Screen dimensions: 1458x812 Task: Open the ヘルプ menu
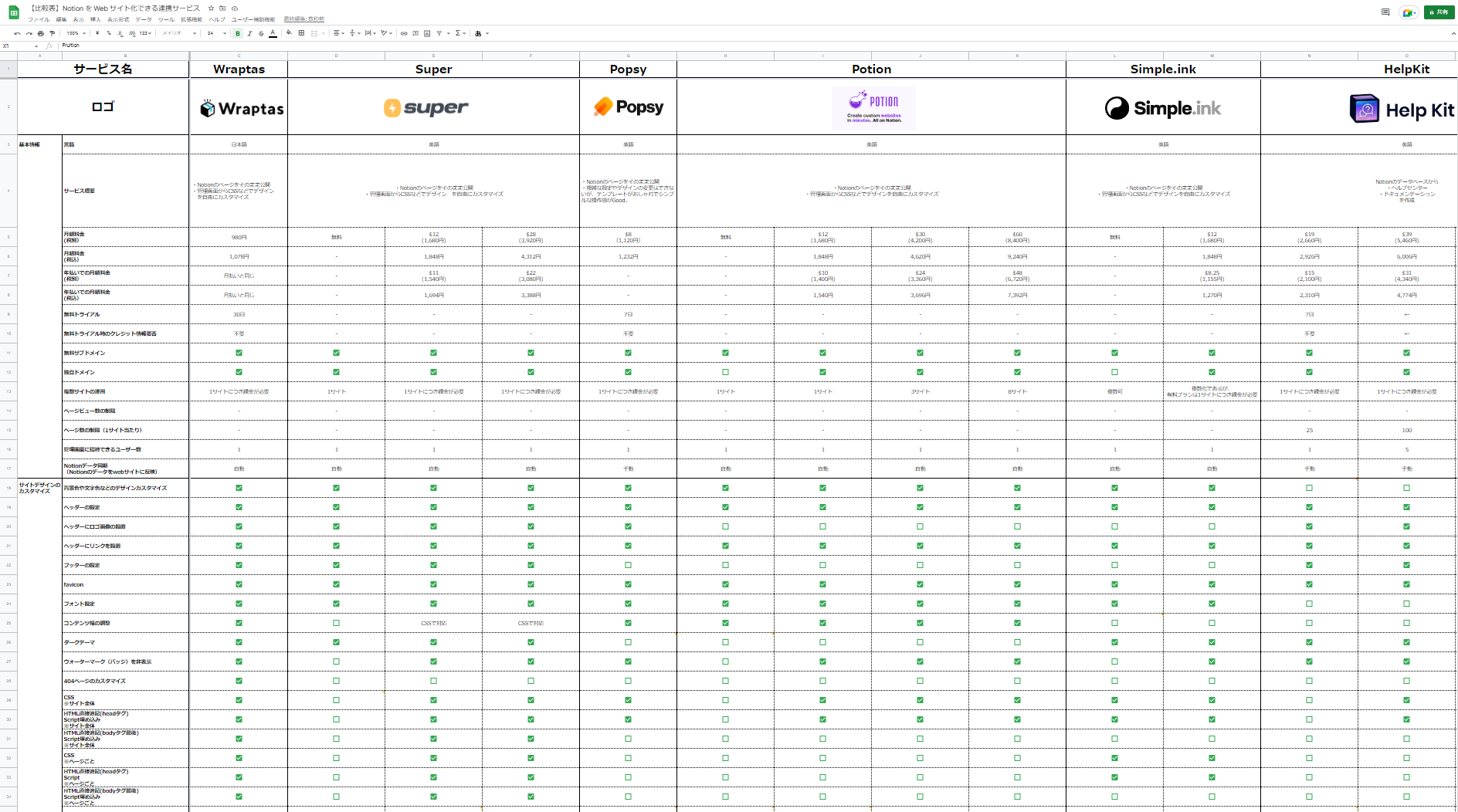tap(217, 19)
